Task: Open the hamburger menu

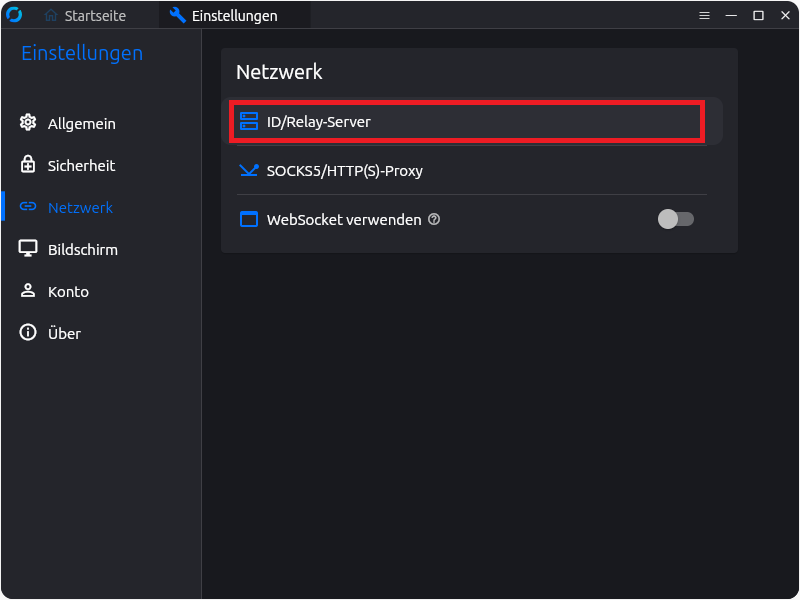Action: pos(704,15)
